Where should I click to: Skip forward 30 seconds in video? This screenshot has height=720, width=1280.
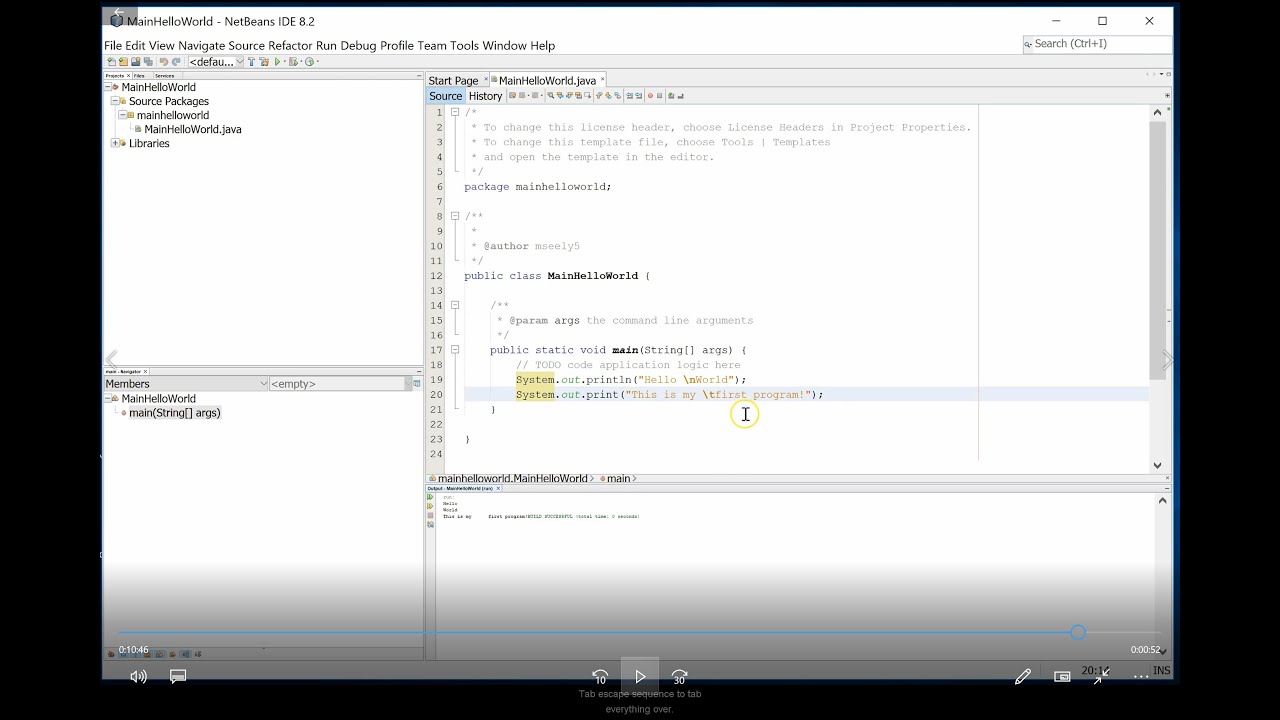[680, 677]
